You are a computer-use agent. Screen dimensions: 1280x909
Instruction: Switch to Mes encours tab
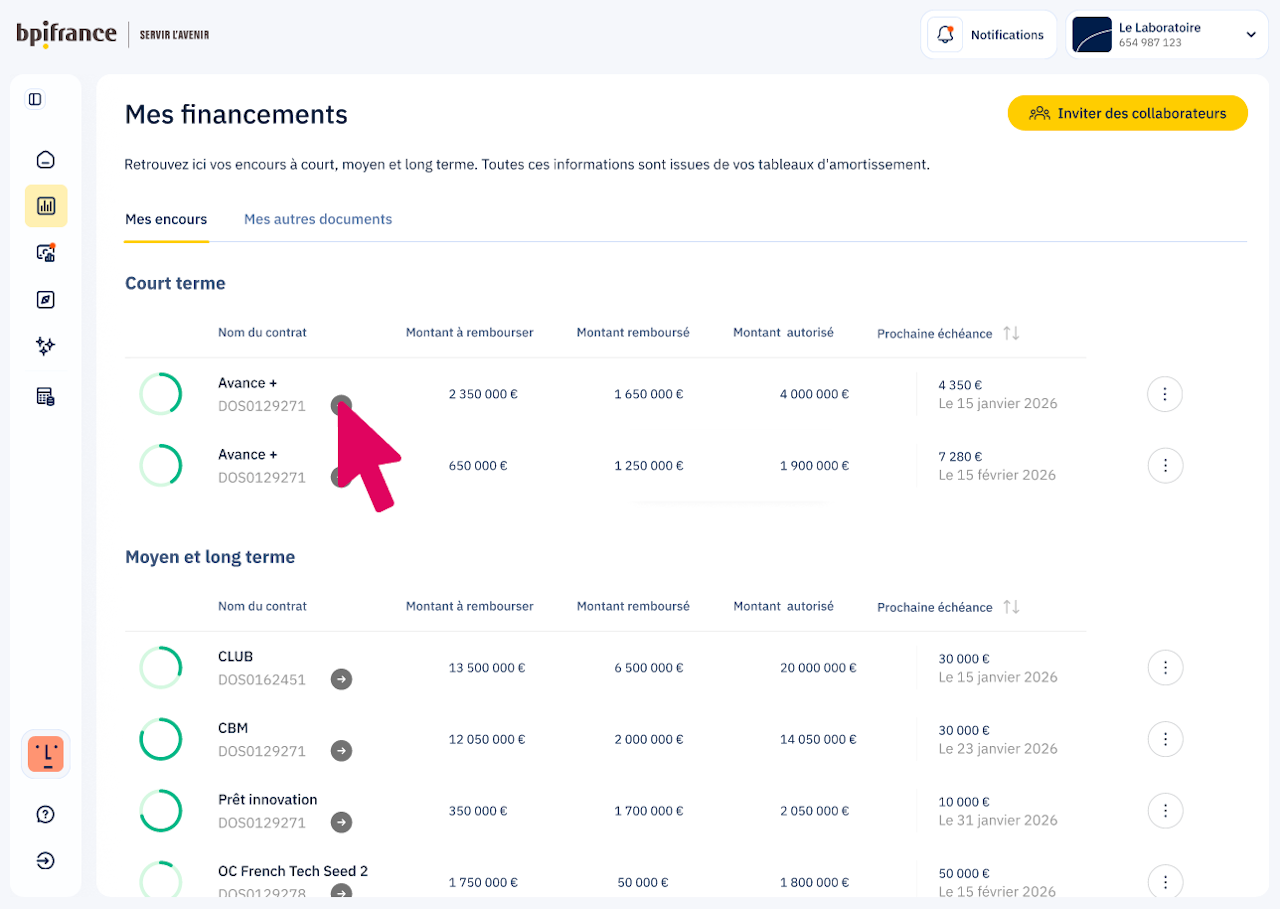166,219
